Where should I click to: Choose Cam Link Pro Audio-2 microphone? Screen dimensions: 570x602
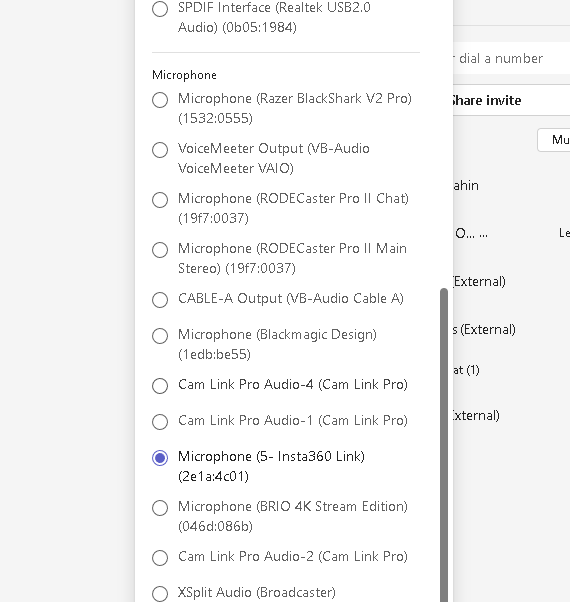[160, 558]
